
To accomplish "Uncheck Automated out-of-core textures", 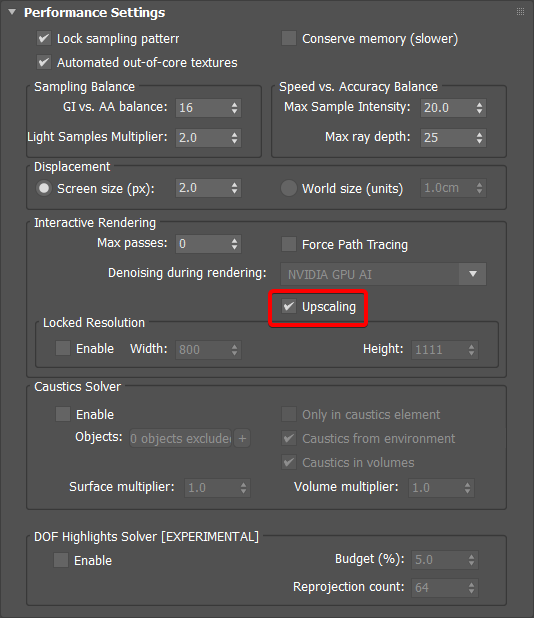I will (x=44, y=62).
